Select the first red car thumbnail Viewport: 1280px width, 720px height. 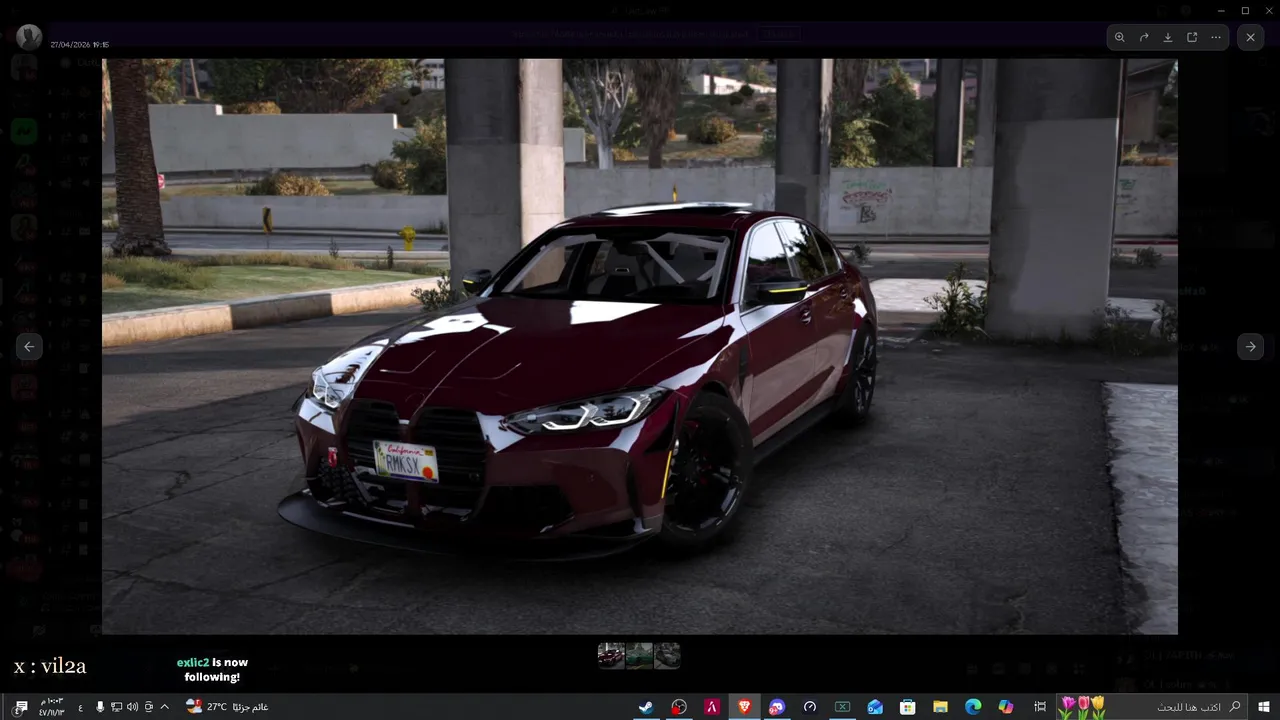point(611,655)
